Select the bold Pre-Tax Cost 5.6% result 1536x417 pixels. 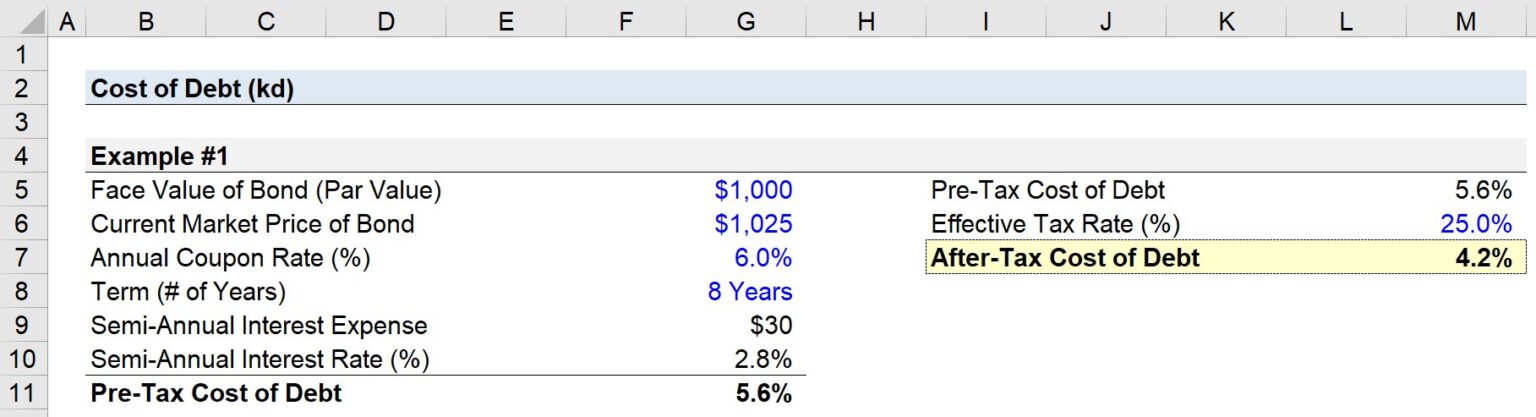click(763, 393)
